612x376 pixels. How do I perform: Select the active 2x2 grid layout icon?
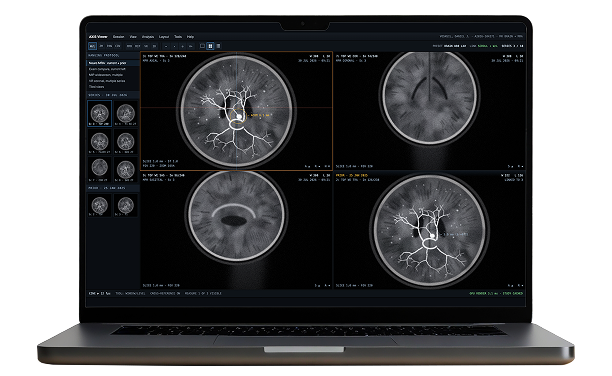coord(210,46)
